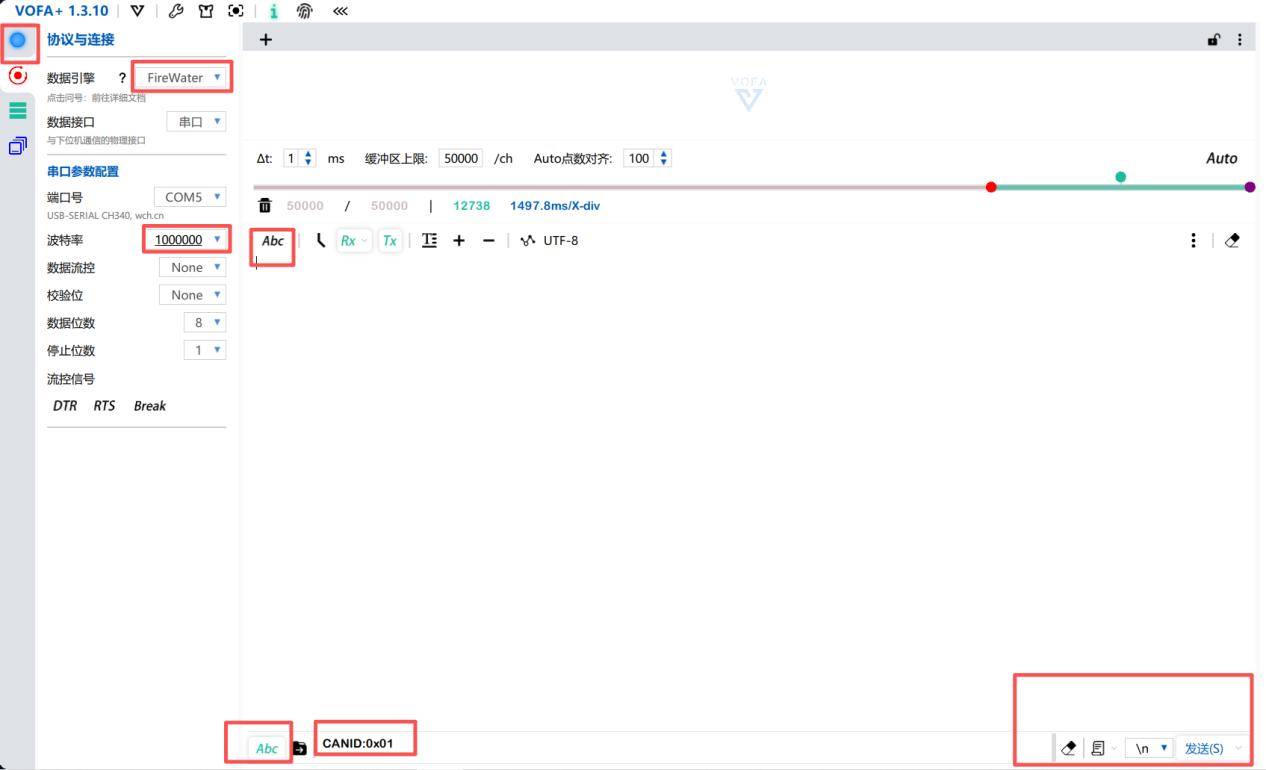Expand the FireWater data engine dropdown
This screenshot has height=770, width=1266.
coord(183,77)
